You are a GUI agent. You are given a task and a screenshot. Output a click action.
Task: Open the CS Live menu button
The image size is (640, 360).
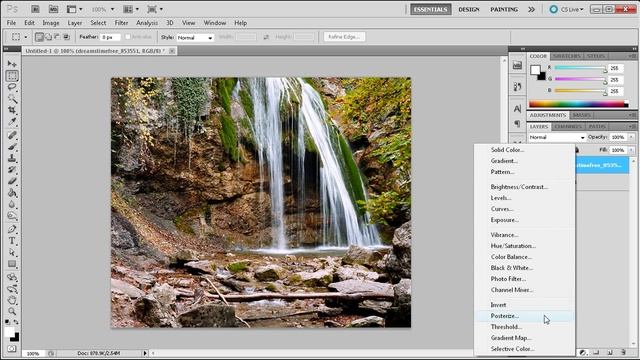click(x=567, y=9)
